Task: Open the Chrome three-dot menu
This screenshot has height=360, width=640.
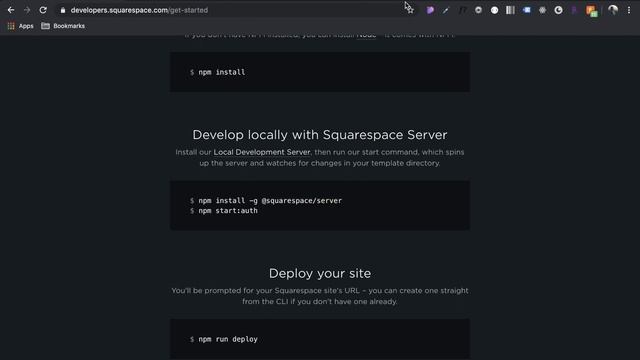Action: click(x=629, y=10)
